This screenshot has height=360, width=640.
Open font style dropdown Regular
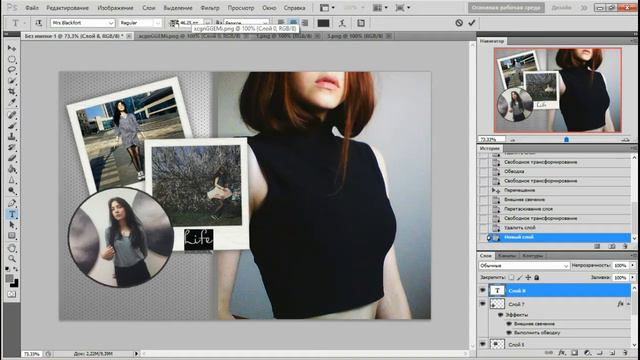point(157,23)
